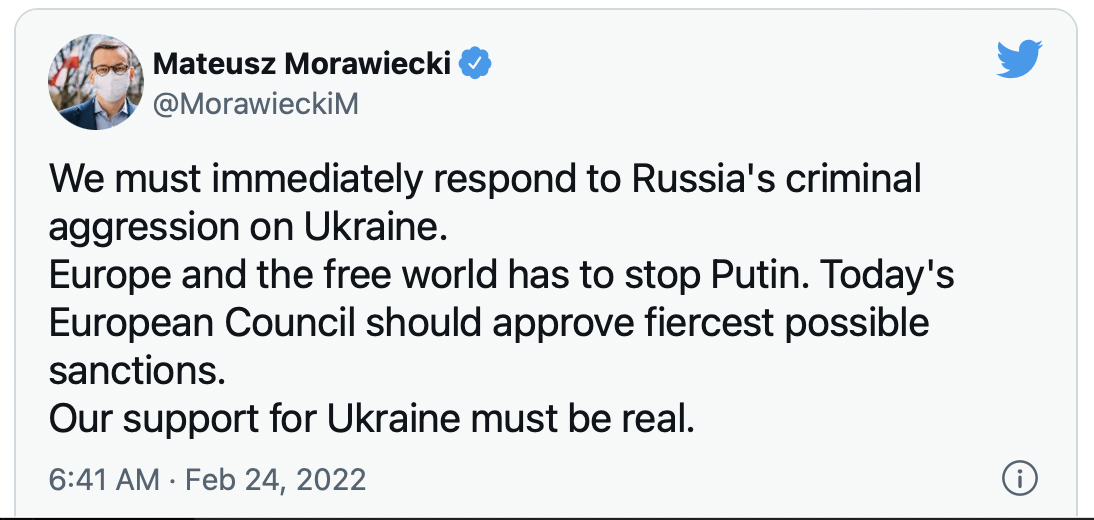The height and width of the screenshot is (520, 1094).
Task: Open the circled info icon
Action: click(x=1019, y=479)
